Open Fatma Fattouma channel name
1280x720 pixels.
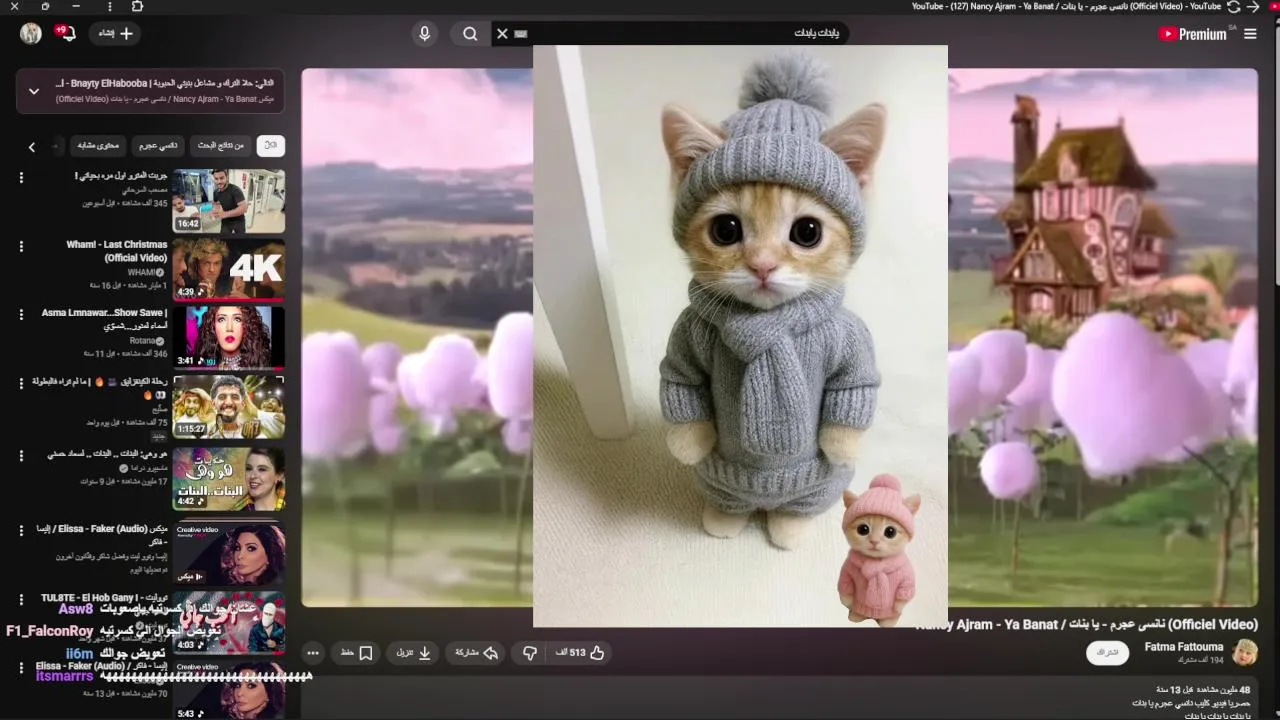(x=1184, y=647)
